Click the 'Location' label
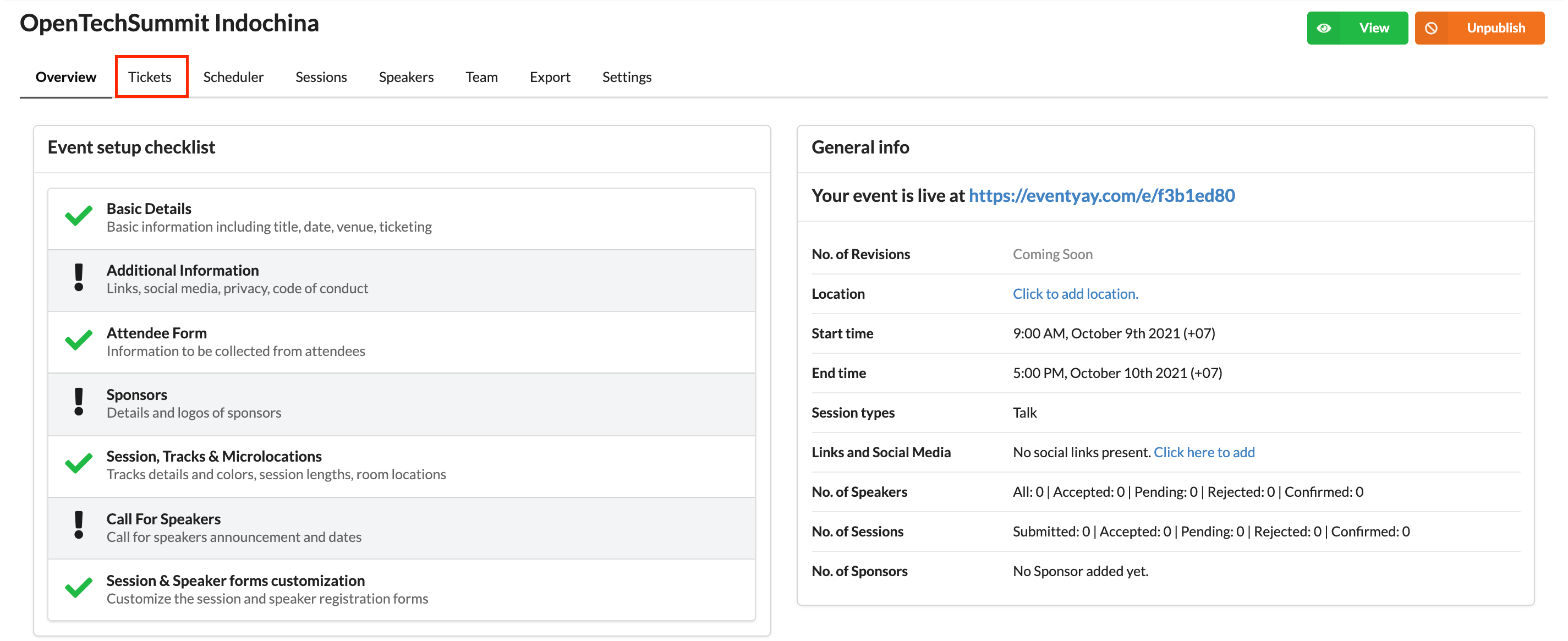This screenshot has width=1568, height=641. tap(837, 294)
